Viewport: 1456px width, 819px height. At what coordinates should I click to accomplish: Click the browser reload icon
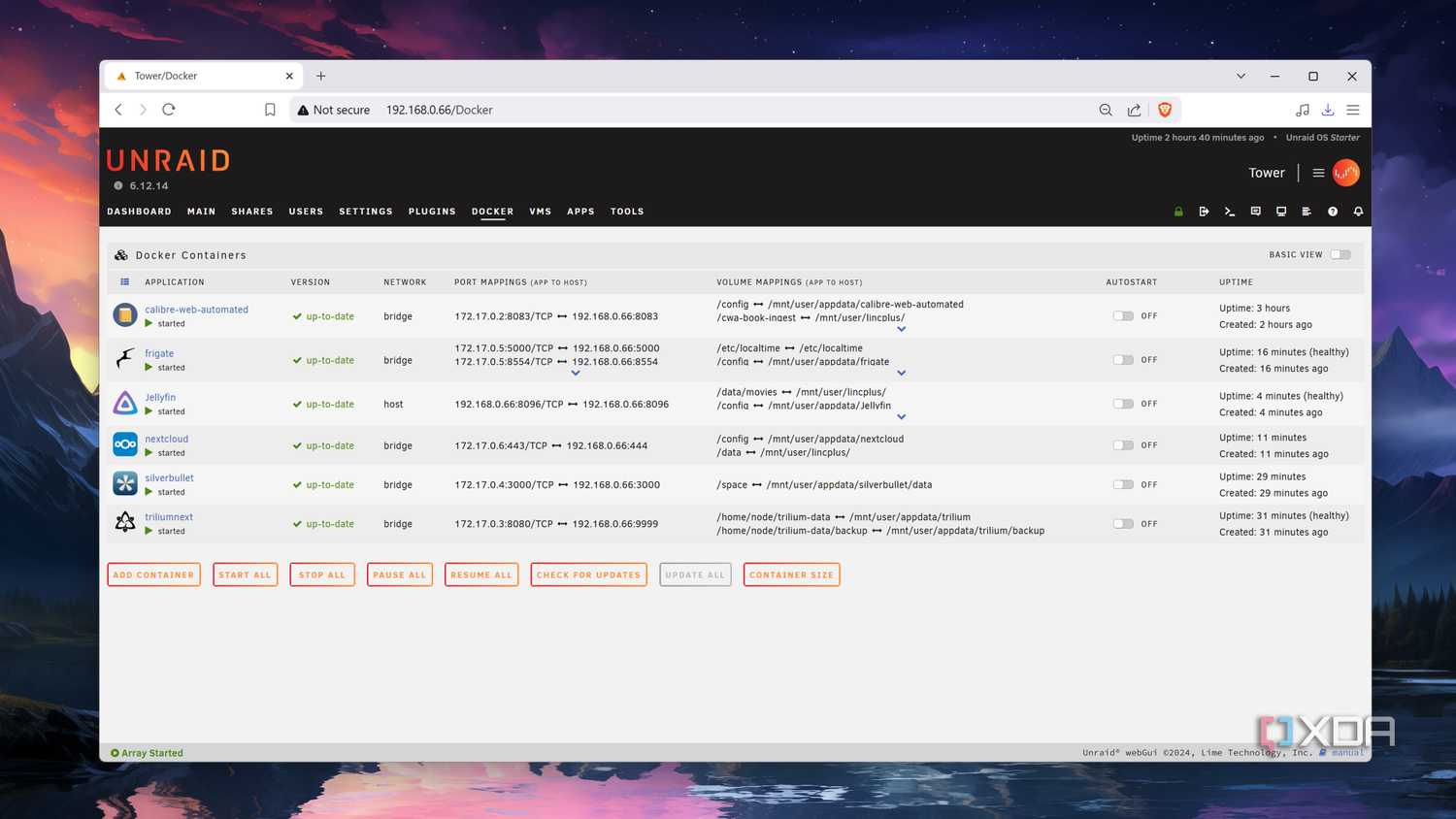point(169,110)
